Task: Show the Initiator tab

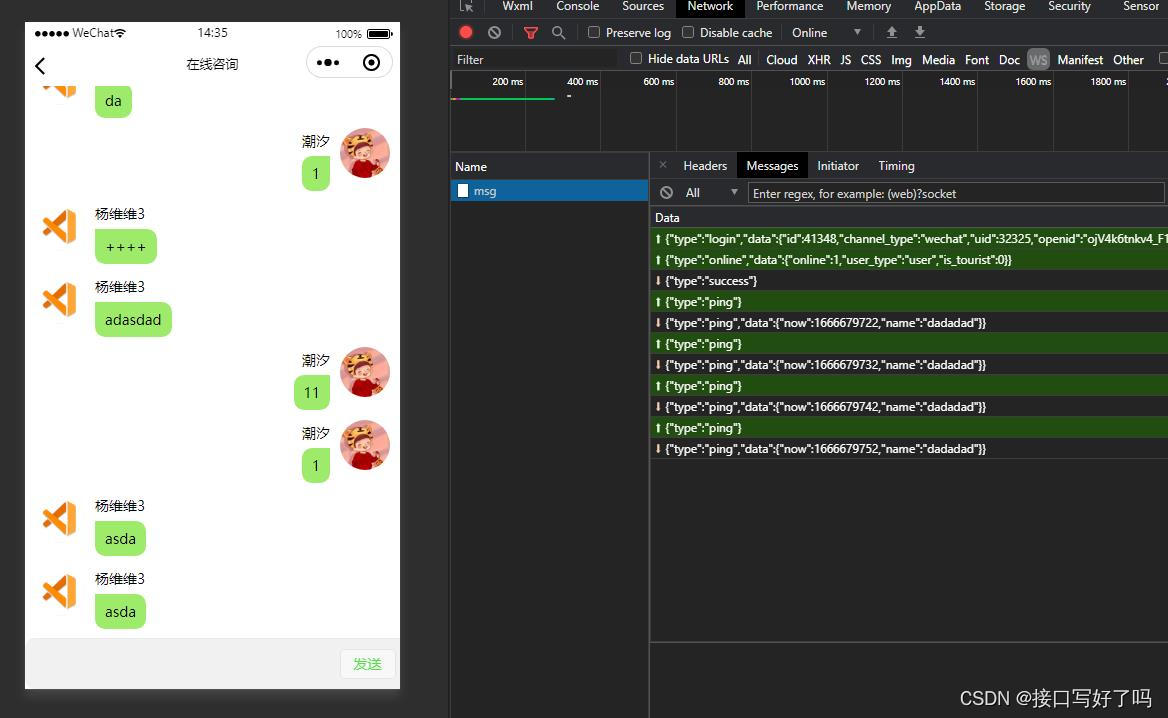Action: [x=837, y=165]
